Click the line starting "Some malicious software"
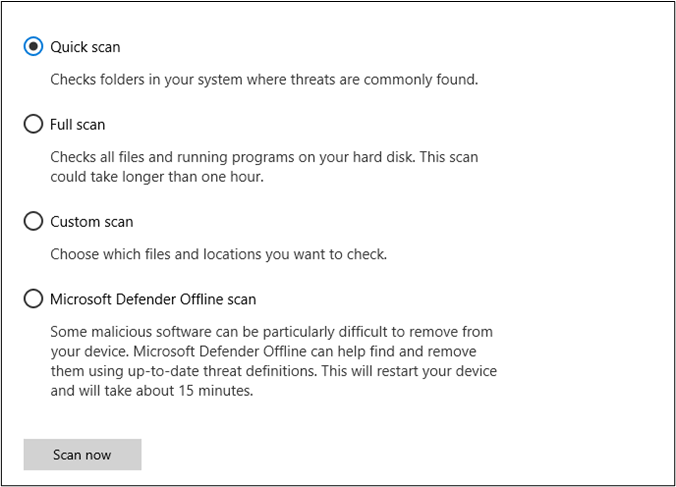This screenshot has height=487, width=676. [271, 331]
